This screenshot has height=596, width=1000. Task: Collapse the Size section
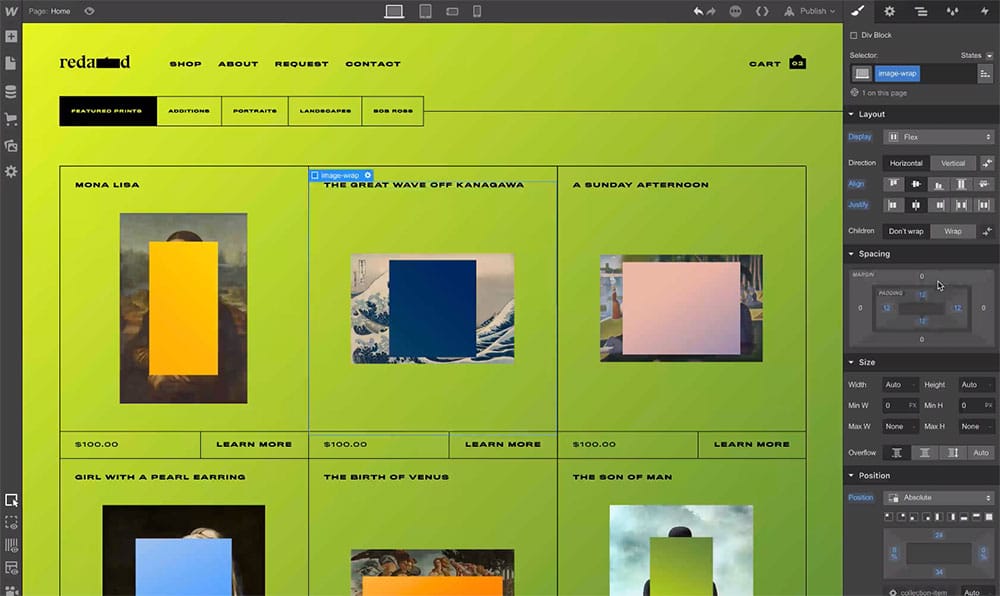tap(866, 362)
